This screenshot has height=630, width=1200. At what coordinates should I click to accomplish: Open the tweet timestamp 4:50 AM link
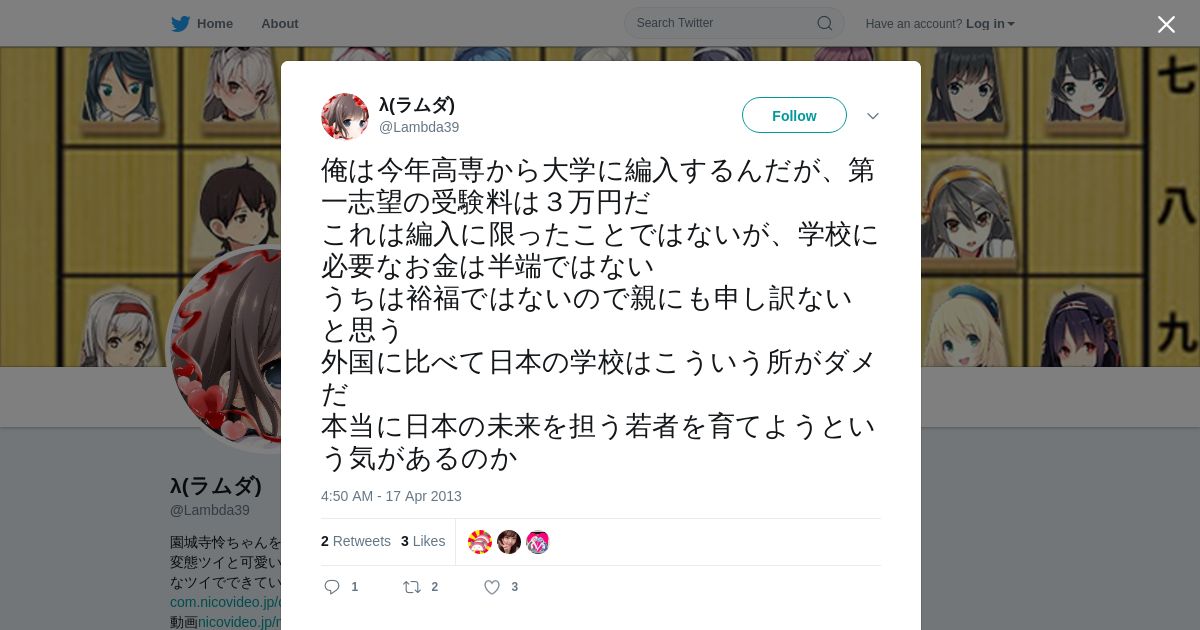[x=391, y=496]
